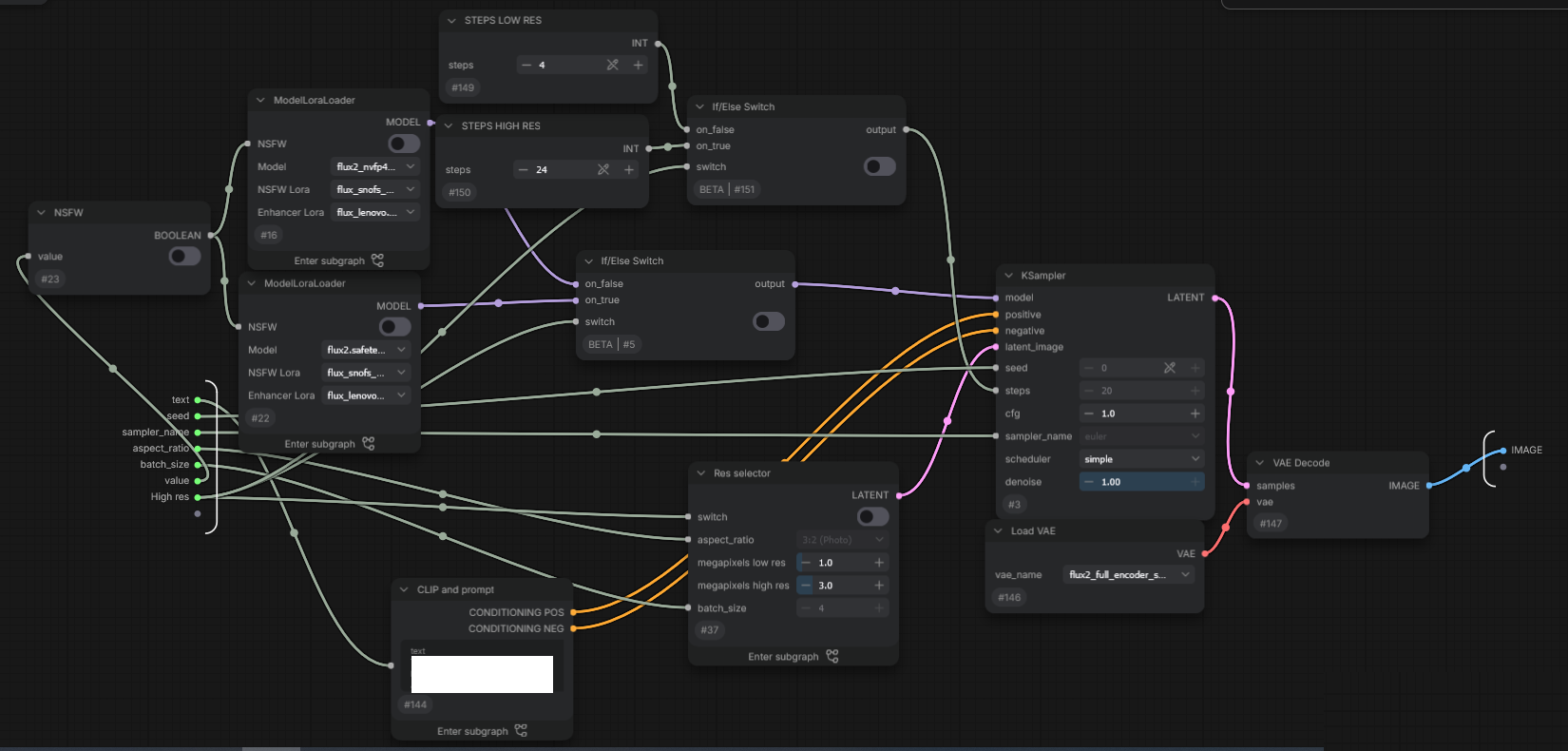Open Enhancer Lora dropdown in loader #22
Viewport: 1568px width, 751px height.
tap(366, 395)
